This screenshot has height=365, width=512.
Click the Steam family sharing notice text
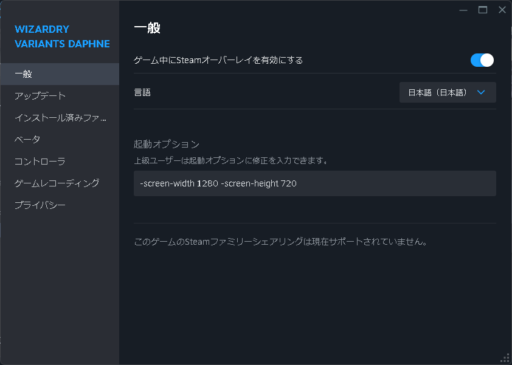click(280, 242)
